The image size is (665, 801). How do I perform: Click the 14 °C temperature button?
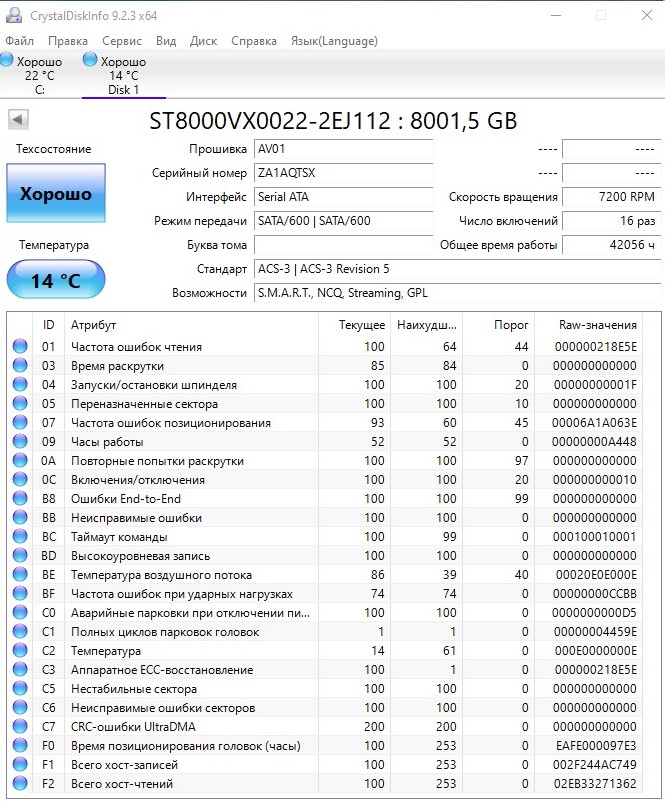[x=55, y=281]
